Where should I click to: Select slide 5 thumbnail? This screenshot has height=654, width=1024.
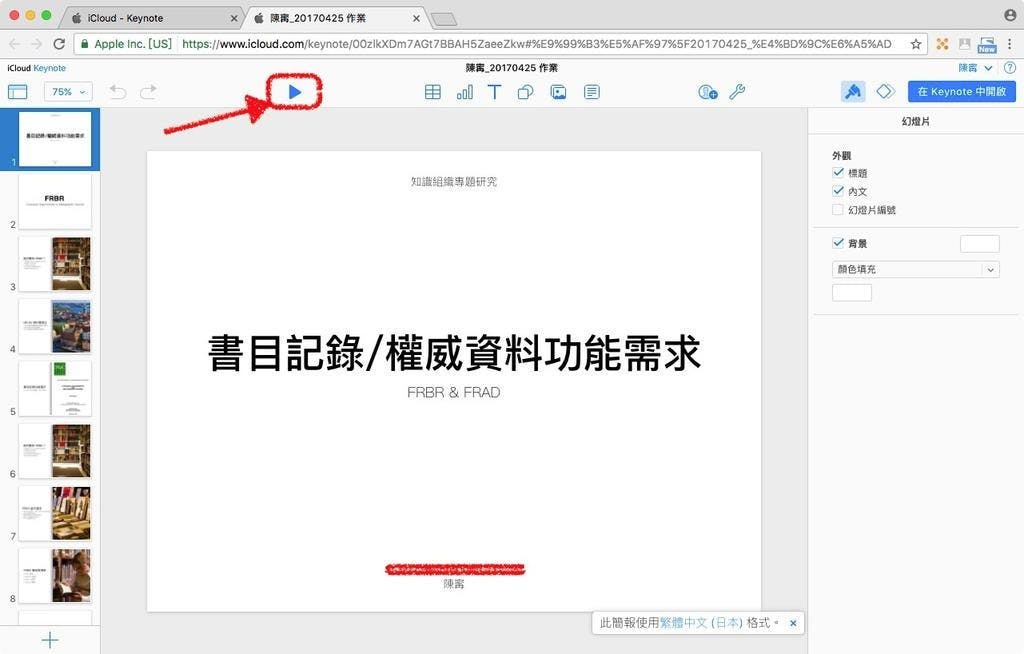(x=55, y=389)
